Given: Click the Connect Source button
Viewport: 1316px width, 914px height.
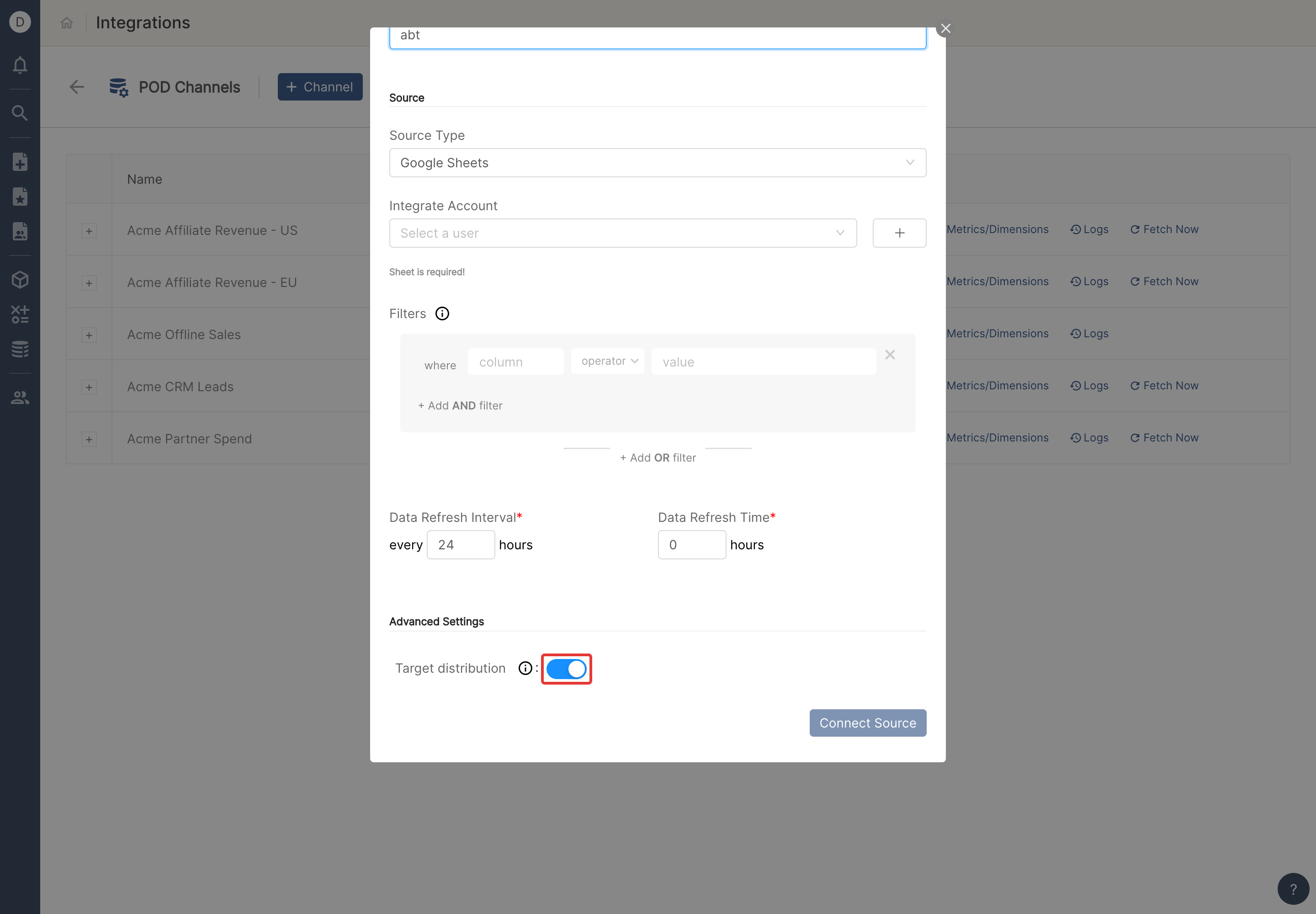Looking at the screenshot, I should pyautogui.click(x=868, y=723).
